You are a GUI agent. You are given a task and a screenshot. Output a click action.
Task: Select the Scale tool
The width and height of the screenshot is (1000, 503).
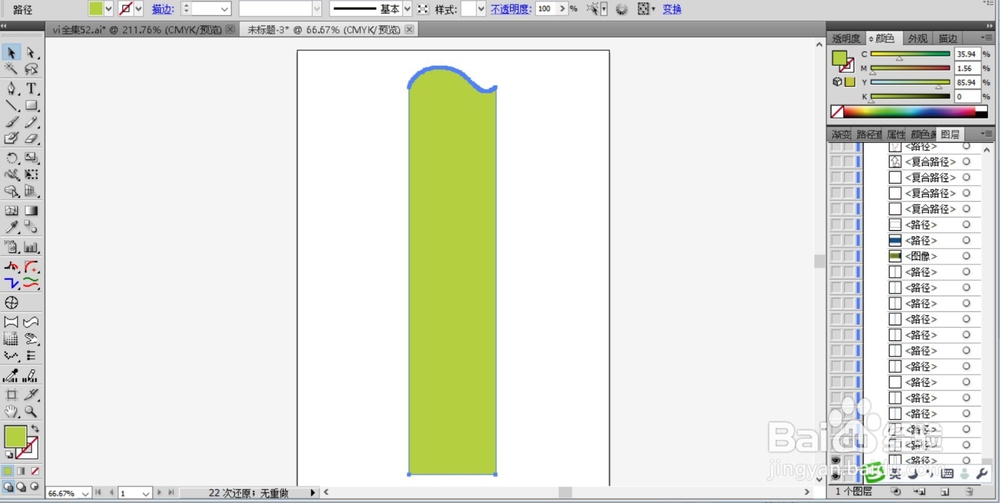(31, 157)
